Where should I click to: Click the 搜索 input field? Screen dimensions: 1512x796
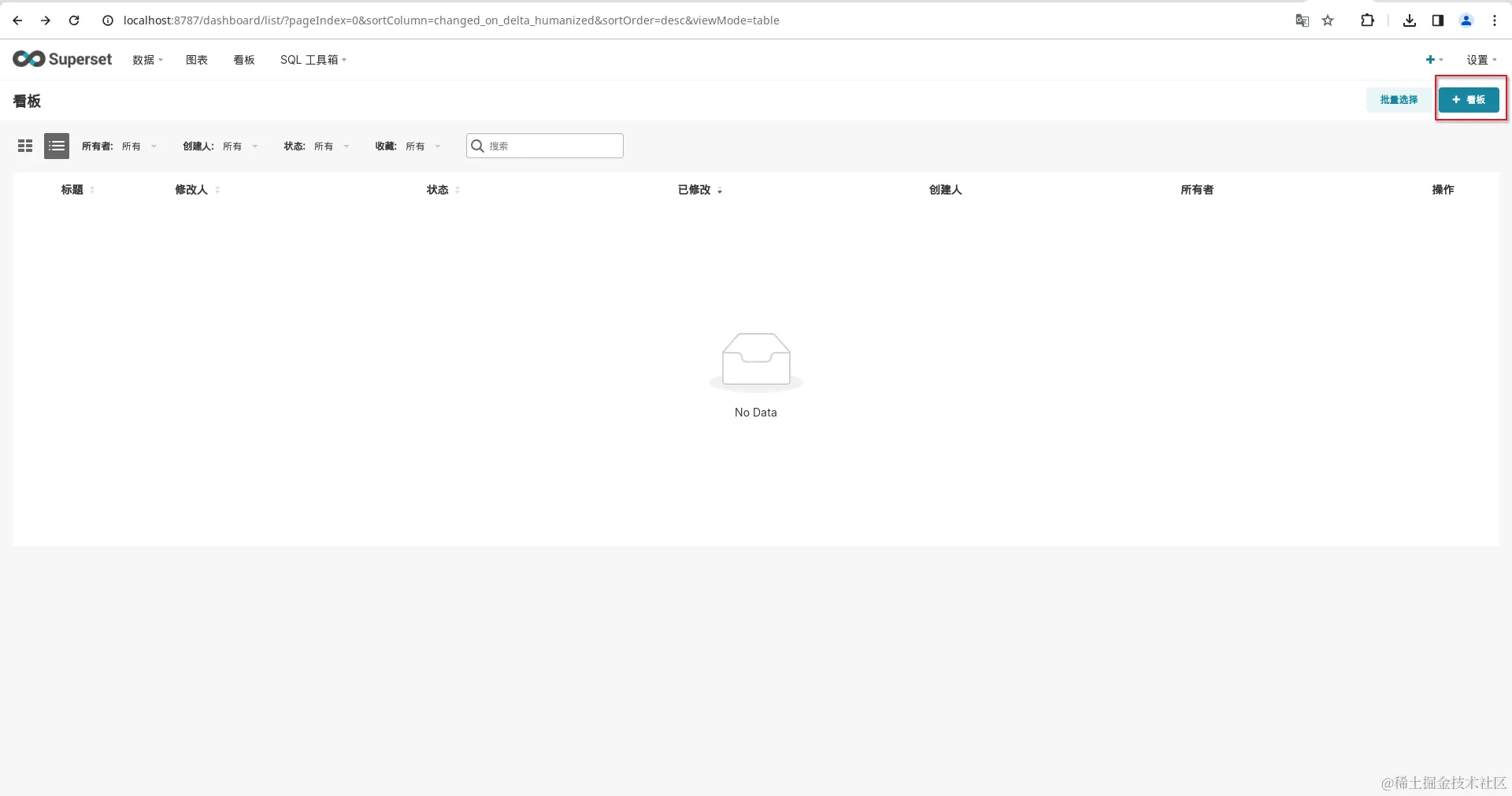[545, 146]
